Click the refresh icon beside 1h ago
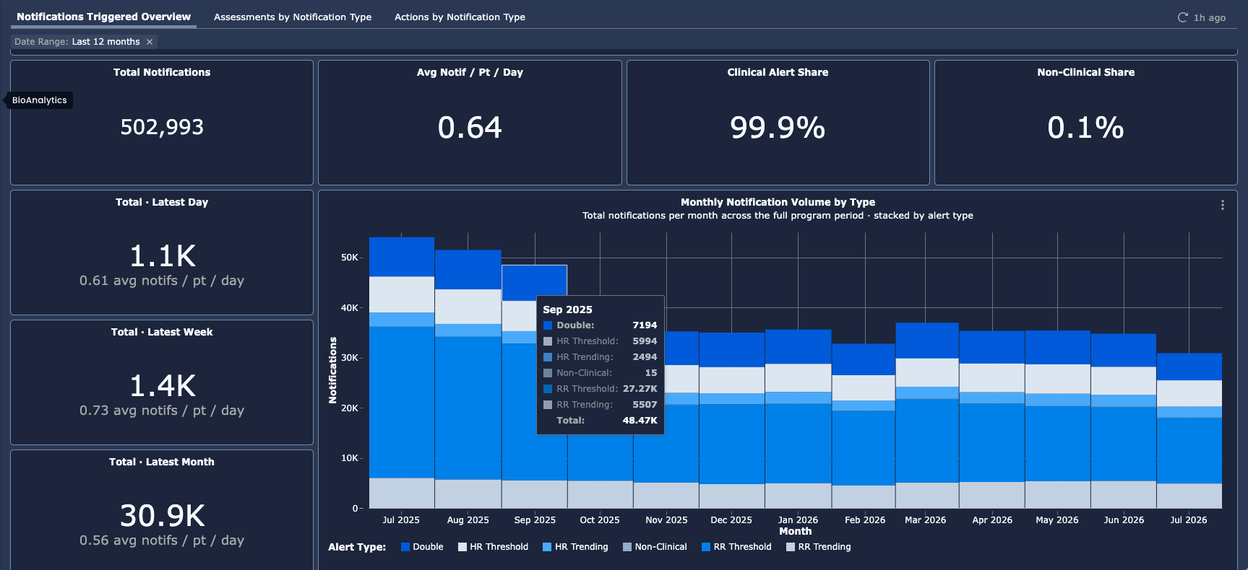1248x570 pixels. [1183, 18]
